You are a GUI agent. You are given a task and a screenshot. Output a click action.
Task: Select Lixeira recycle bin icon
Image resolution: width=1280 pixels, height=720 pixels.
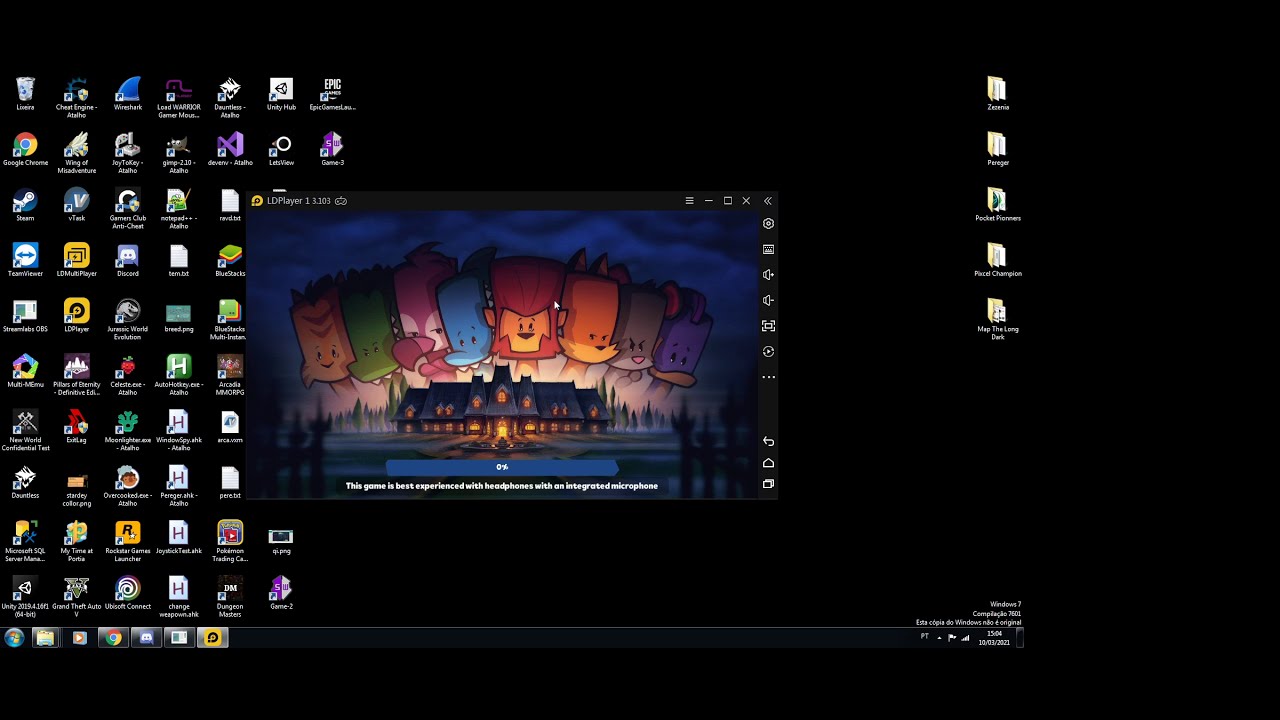click(25, 95)
